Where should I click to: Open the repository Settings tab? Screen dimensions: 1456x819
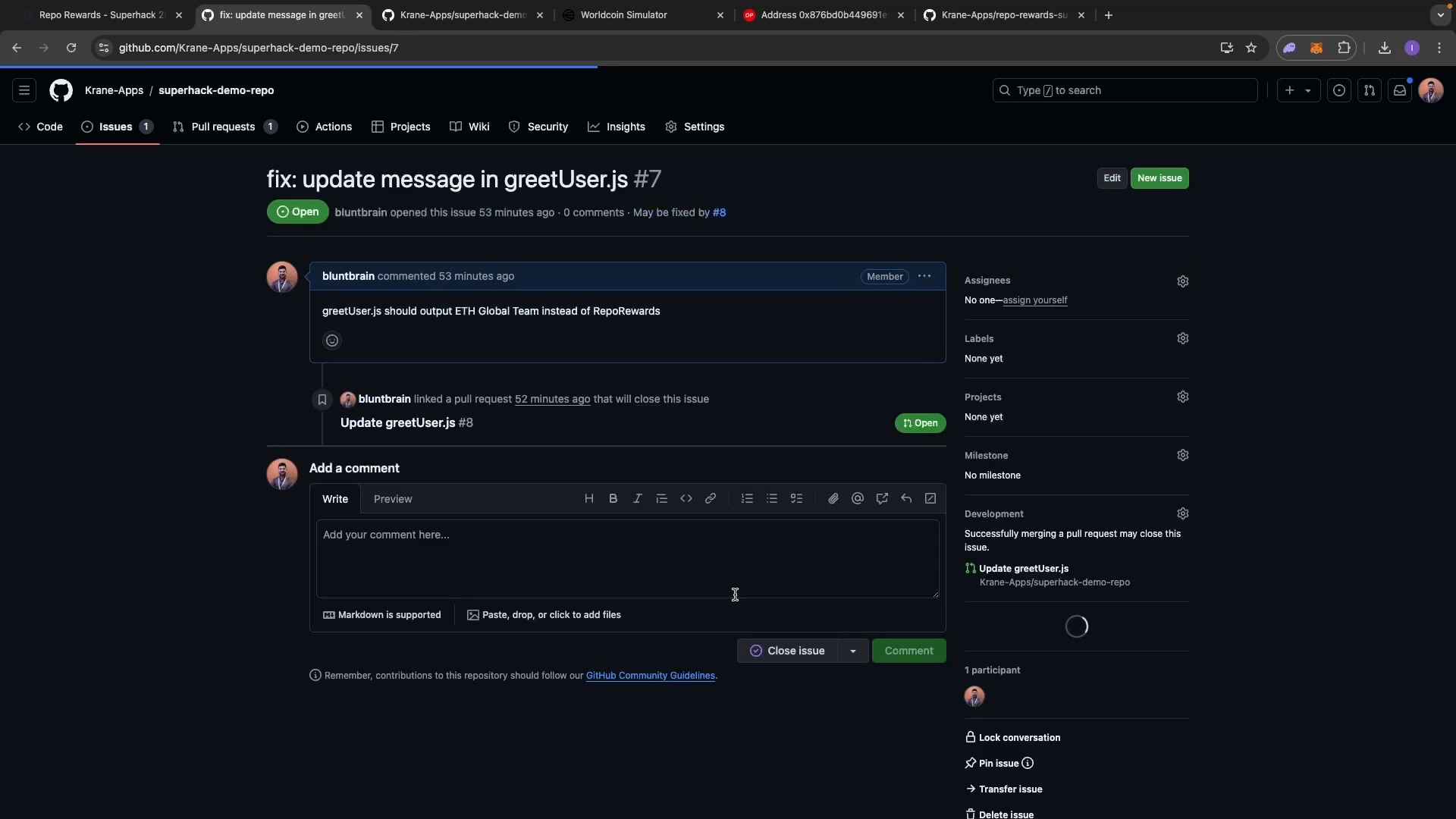[695, 127]
